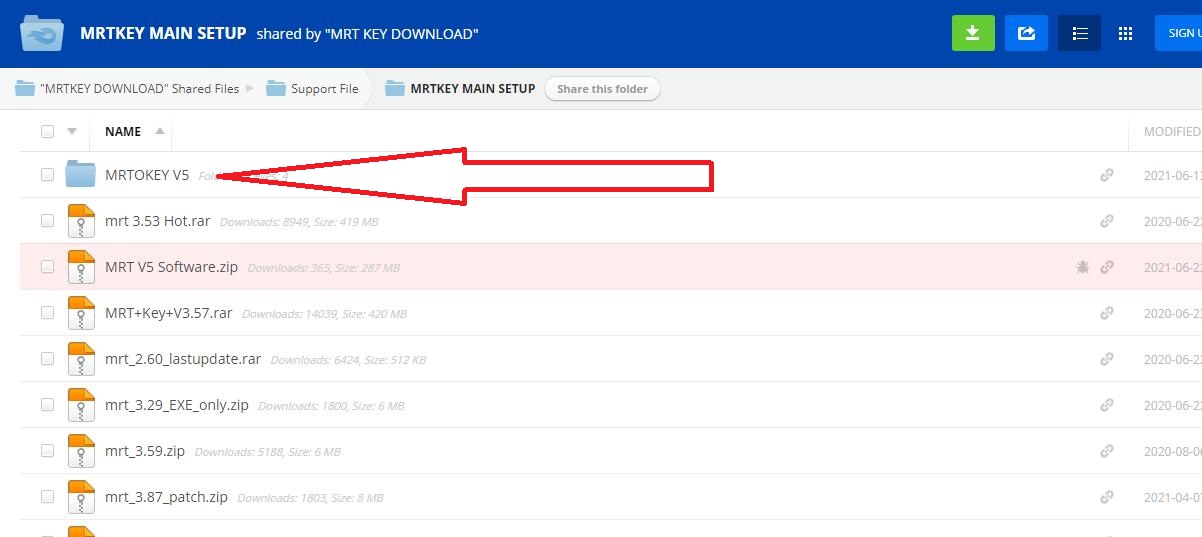Check the box for MRT V5 Software.zip
Image resolution: width=1202 pixels, height=537 pixels.
pyautogui.click(x=47, y=267)
